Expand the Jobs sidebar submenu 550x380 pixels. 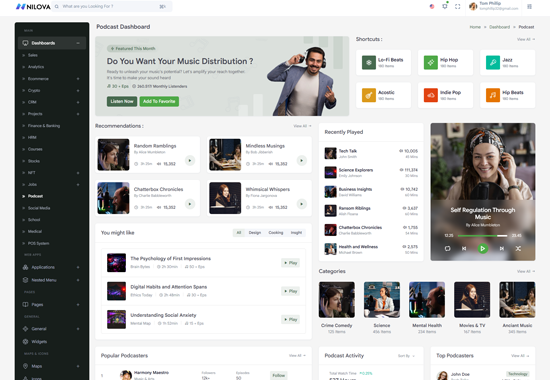(x=78, y=184)
